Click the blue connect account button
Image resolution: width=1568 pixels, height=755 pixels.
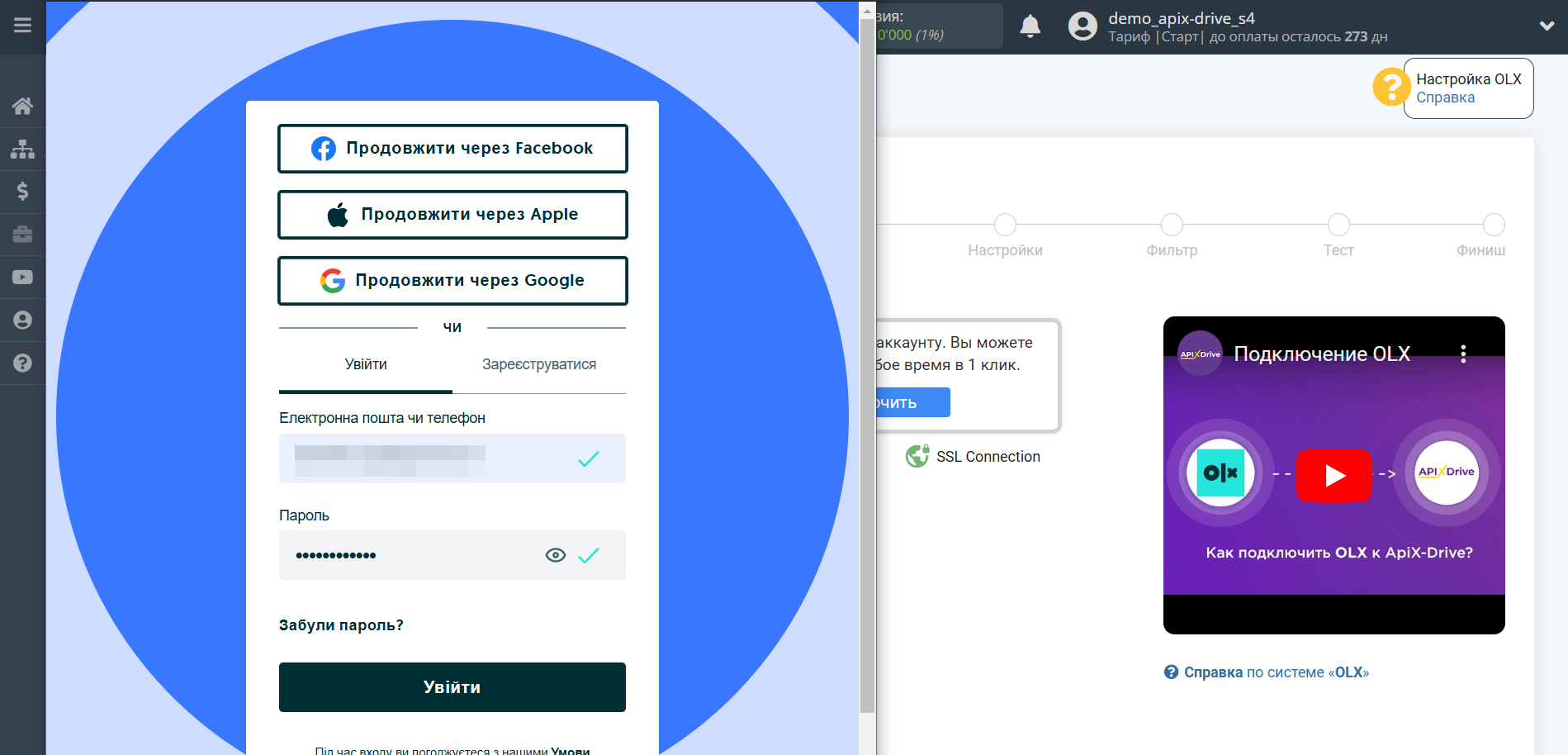tap(912, 402)
